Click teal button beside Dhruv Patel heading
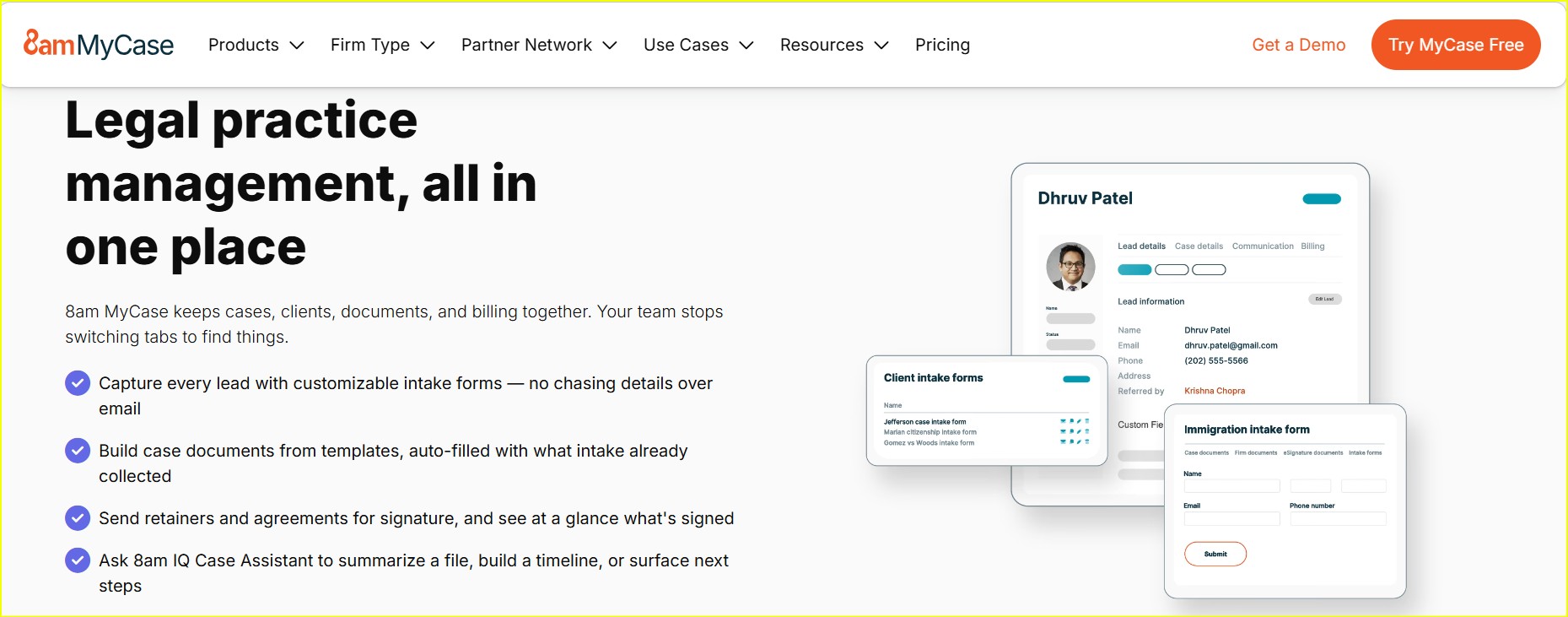This screenshot has height=617, width=1568. 1322,199
